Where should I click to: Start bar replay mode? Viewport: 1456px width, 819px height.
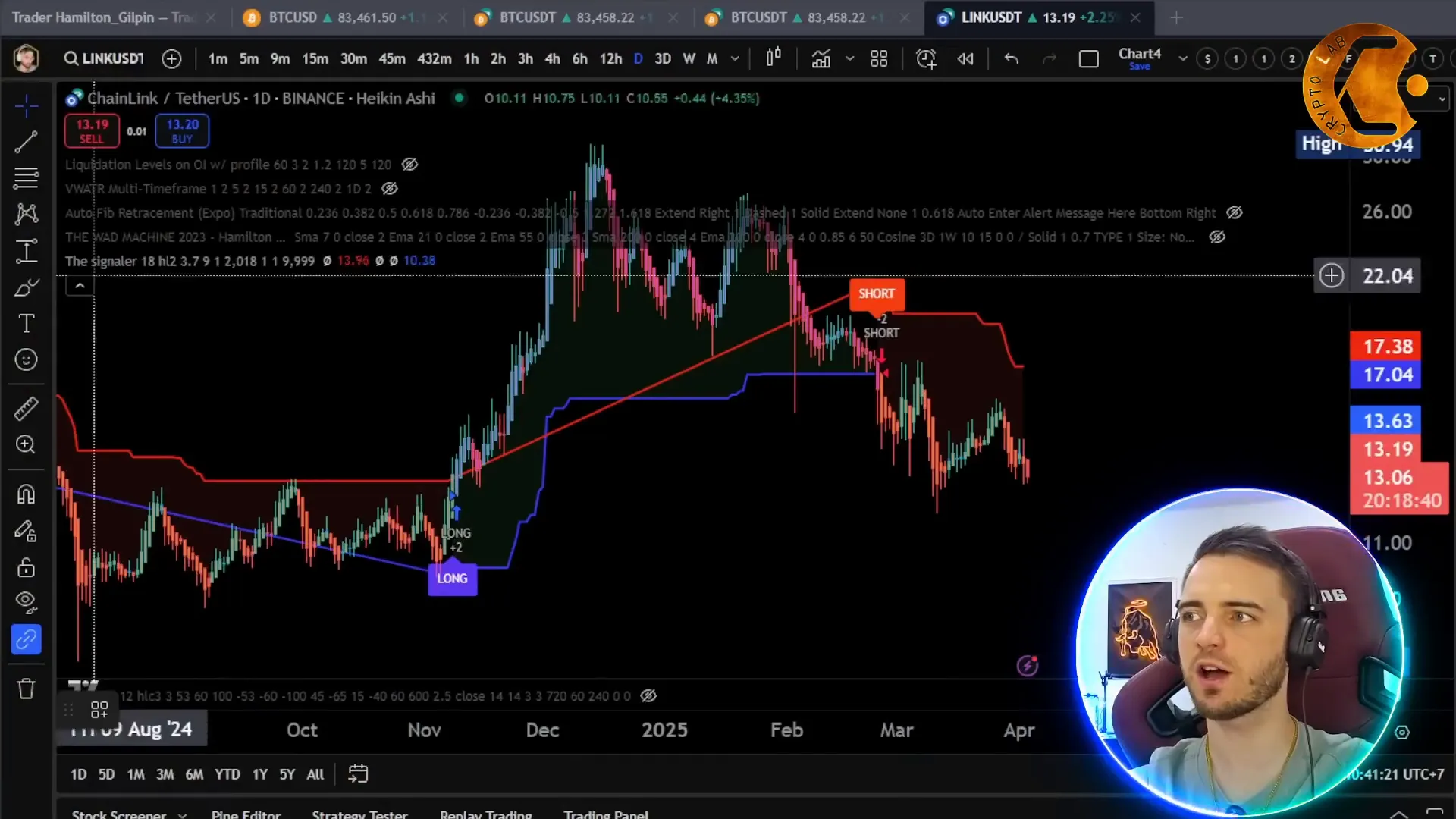click(x=965, y=58)
